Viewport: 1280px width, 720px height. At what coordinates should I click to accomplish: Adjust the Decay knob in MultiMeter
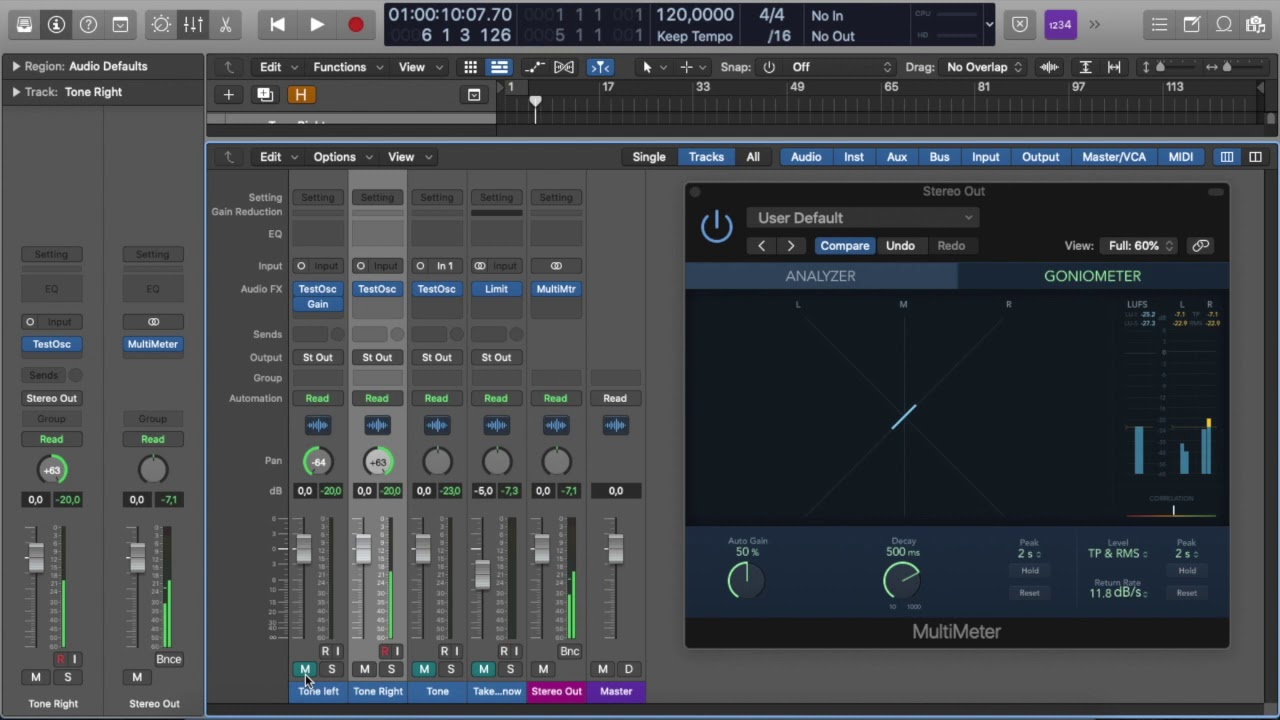[x=902, y=580]
